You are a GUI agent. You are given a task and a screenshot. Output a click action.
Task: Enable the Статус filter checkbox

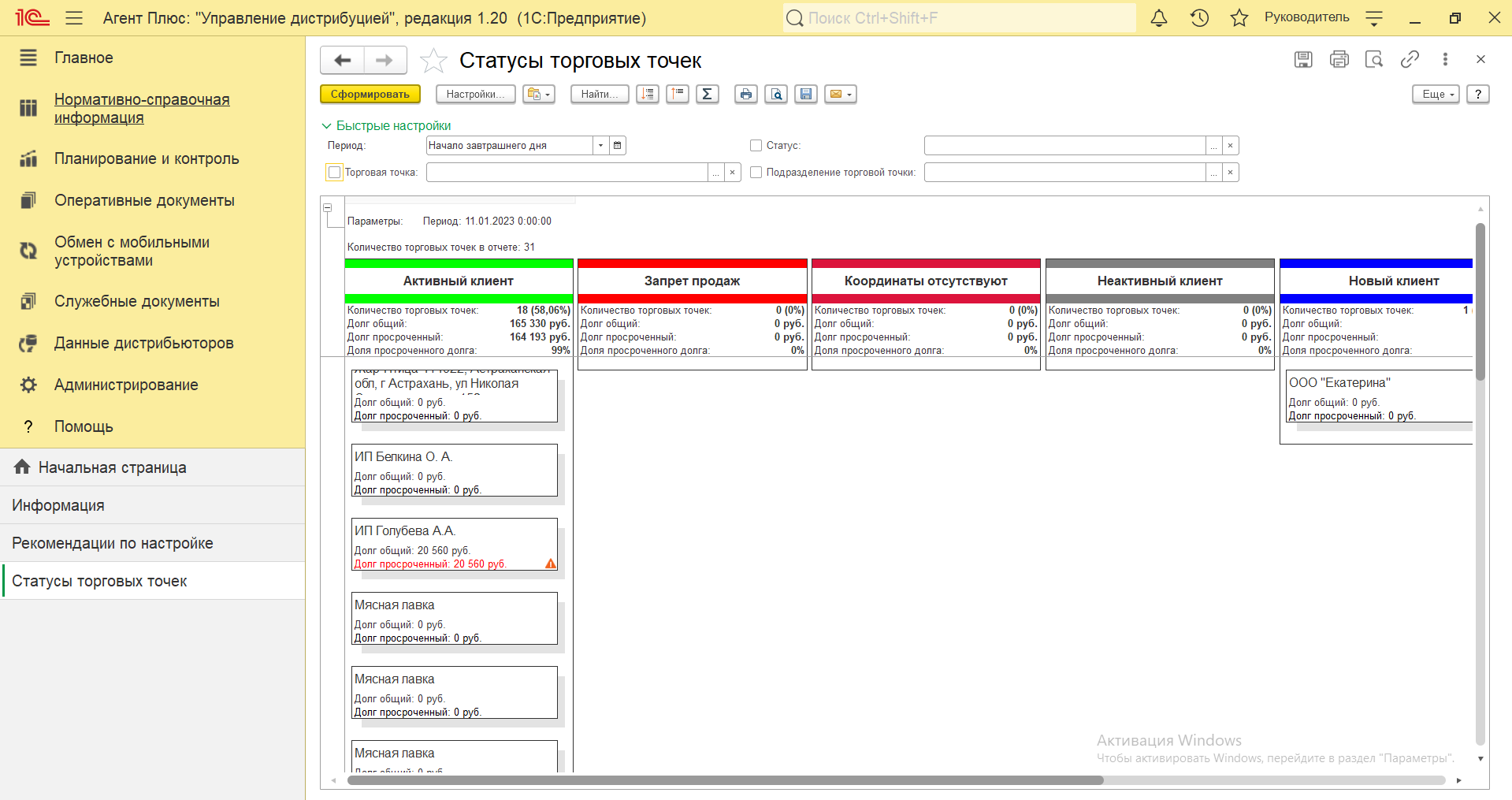756,145
